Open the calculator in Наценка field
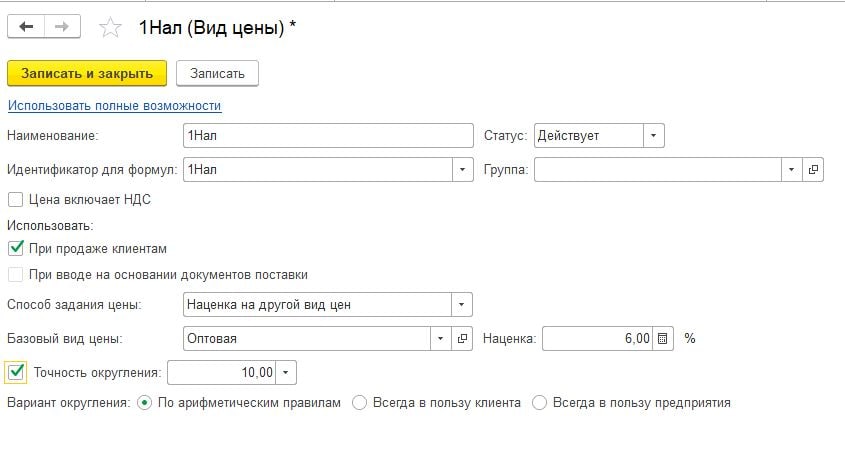845x456 pixels. (x=663, y=338)
